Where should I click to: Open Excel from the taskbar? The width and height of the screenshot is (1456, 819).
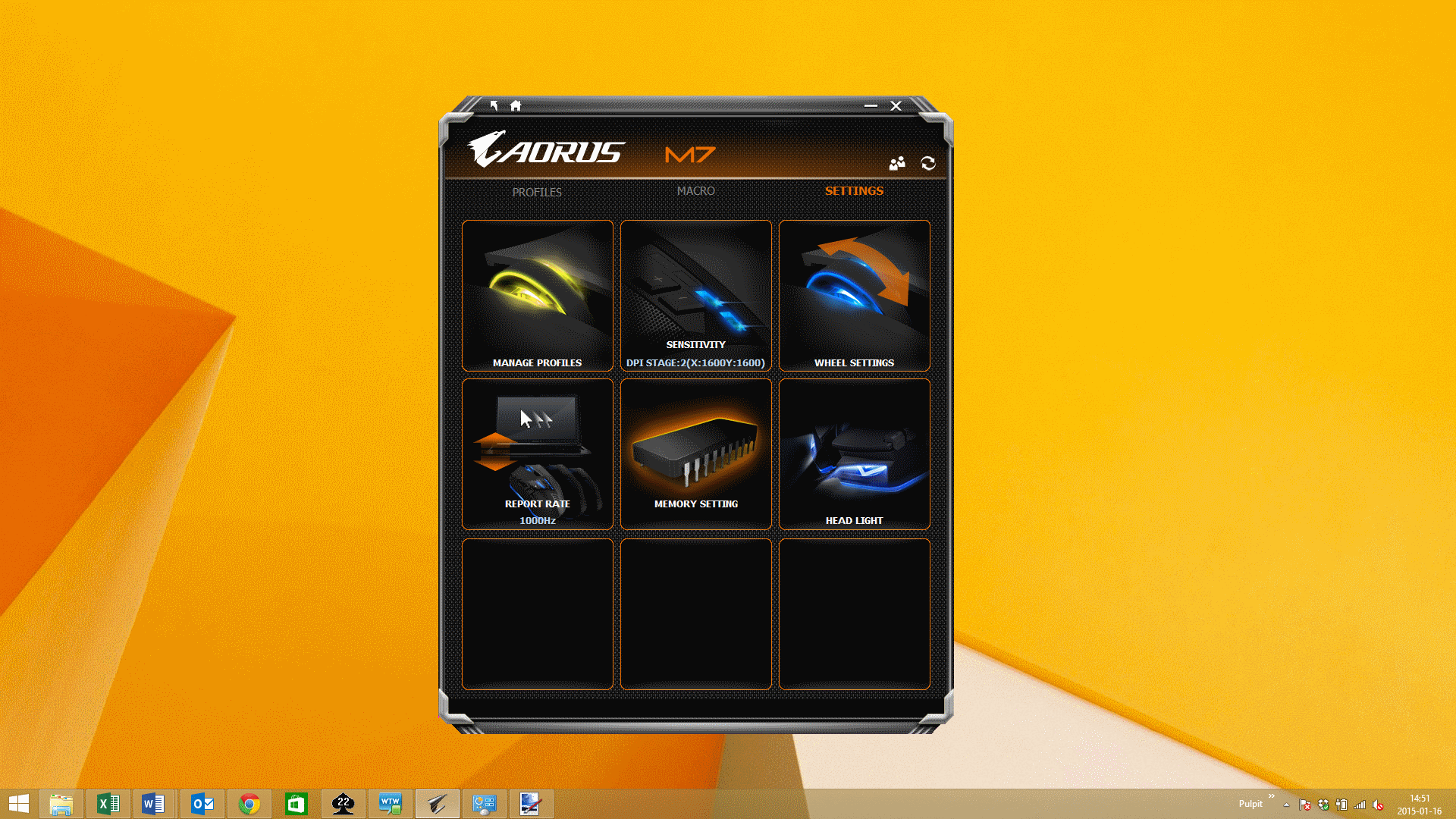108,804
